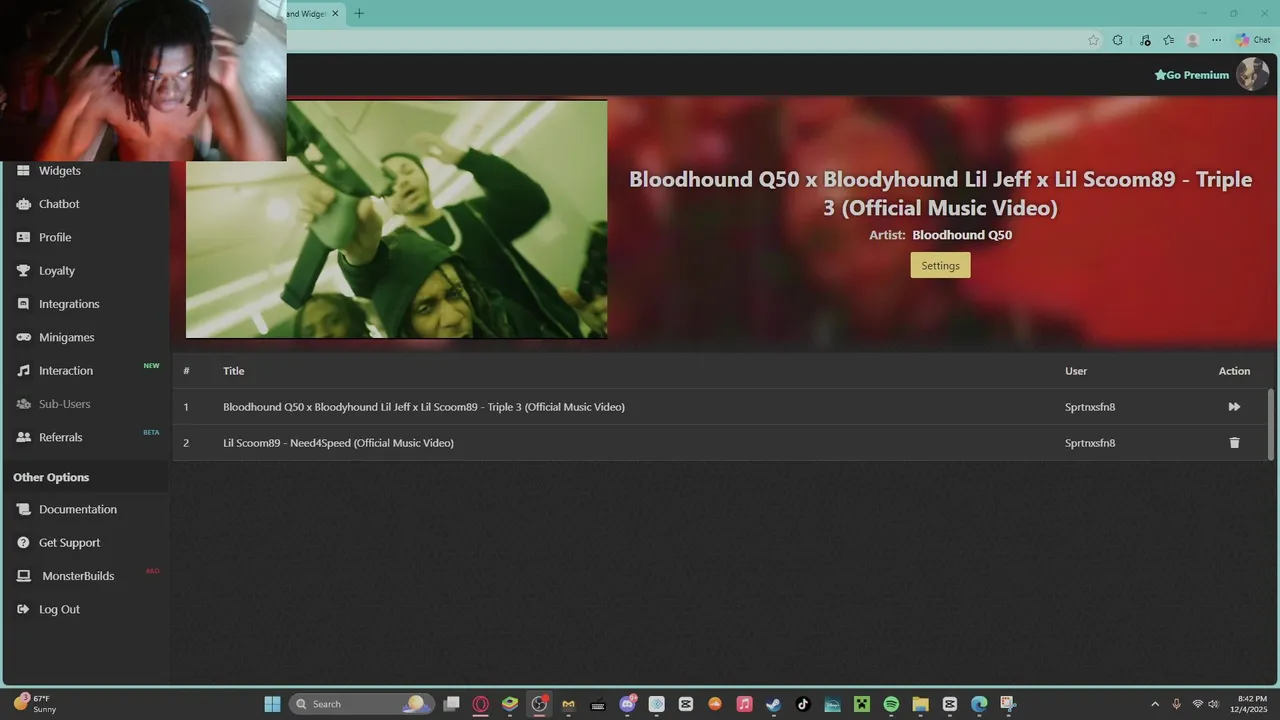
Task: Open Integrations puzzle icon in sidebar
Action: 24,304
